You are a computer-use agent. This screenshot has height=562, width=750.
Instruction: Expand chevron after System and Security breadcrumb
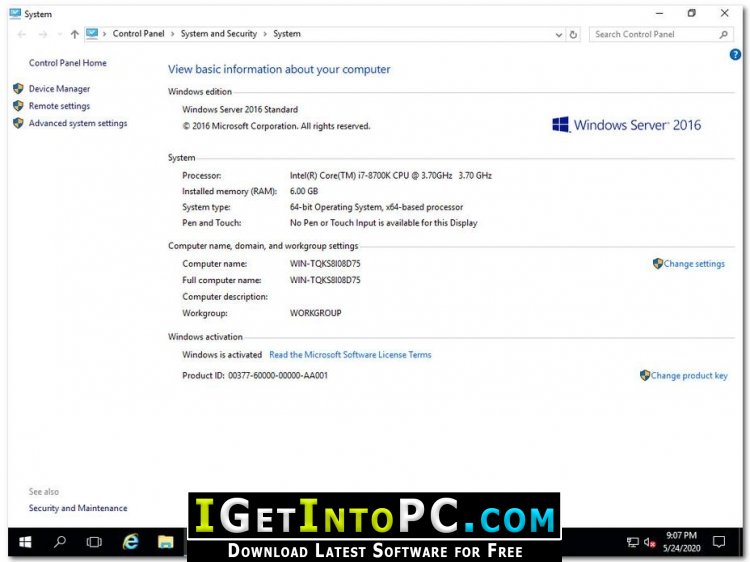pyautogui.click(x=265, y=34)
